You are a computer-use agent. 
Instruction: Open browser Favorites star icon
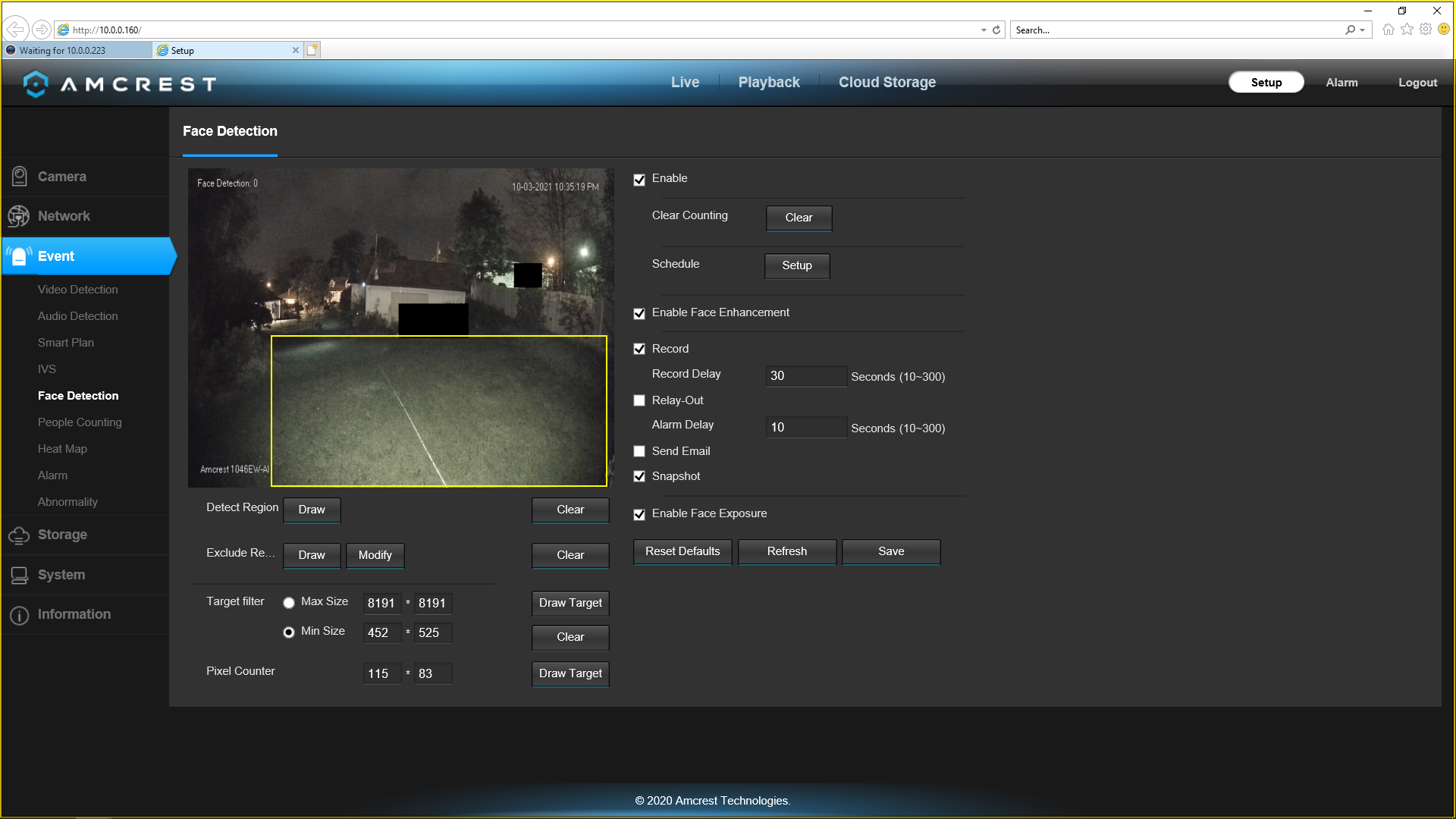[1407, 30]
